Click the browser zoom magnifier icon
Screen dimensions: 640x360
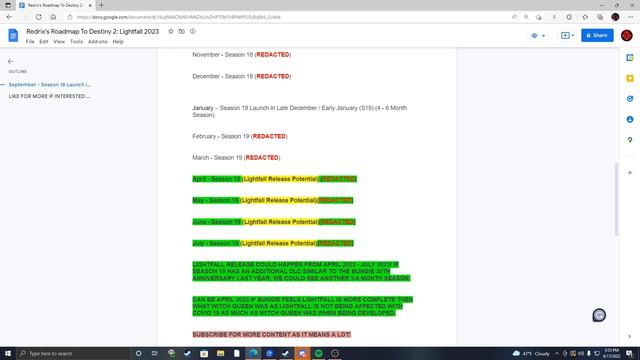[x=526, y=17]
